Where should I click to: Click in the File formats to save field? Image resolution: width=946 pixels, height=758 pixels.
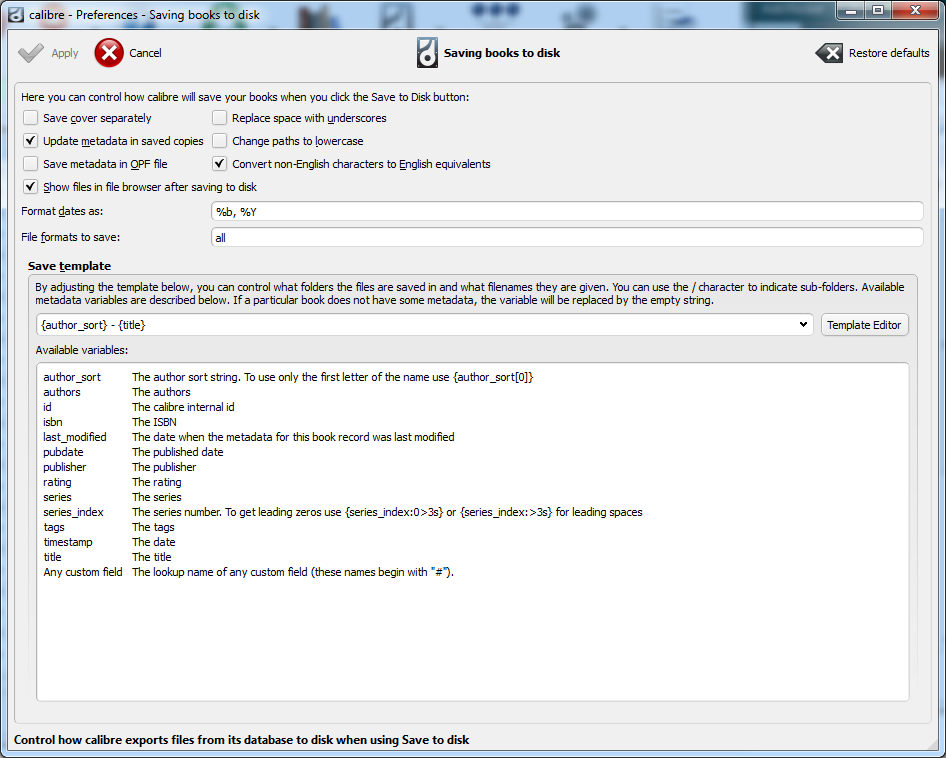pos(567,237)
